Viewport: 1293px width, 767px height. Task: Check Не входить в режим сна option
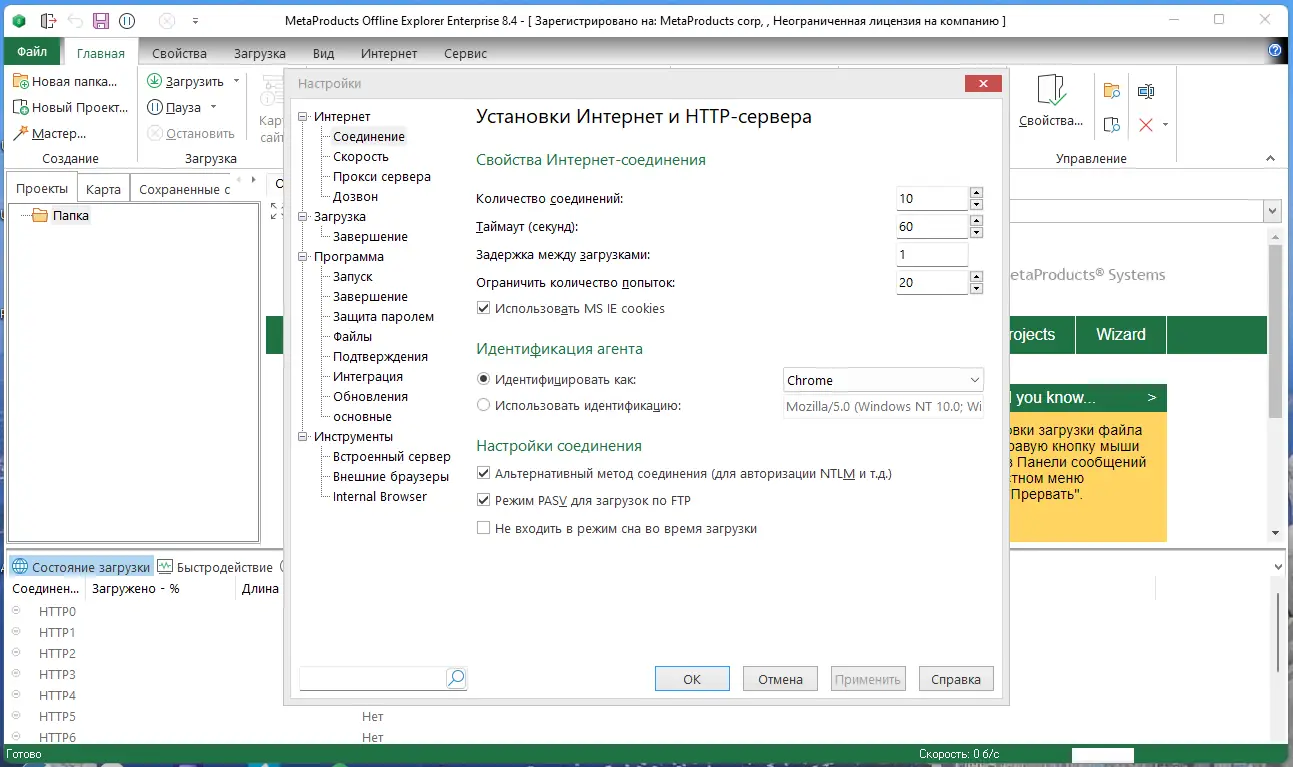pyautogui.click(x=484, y=528)
